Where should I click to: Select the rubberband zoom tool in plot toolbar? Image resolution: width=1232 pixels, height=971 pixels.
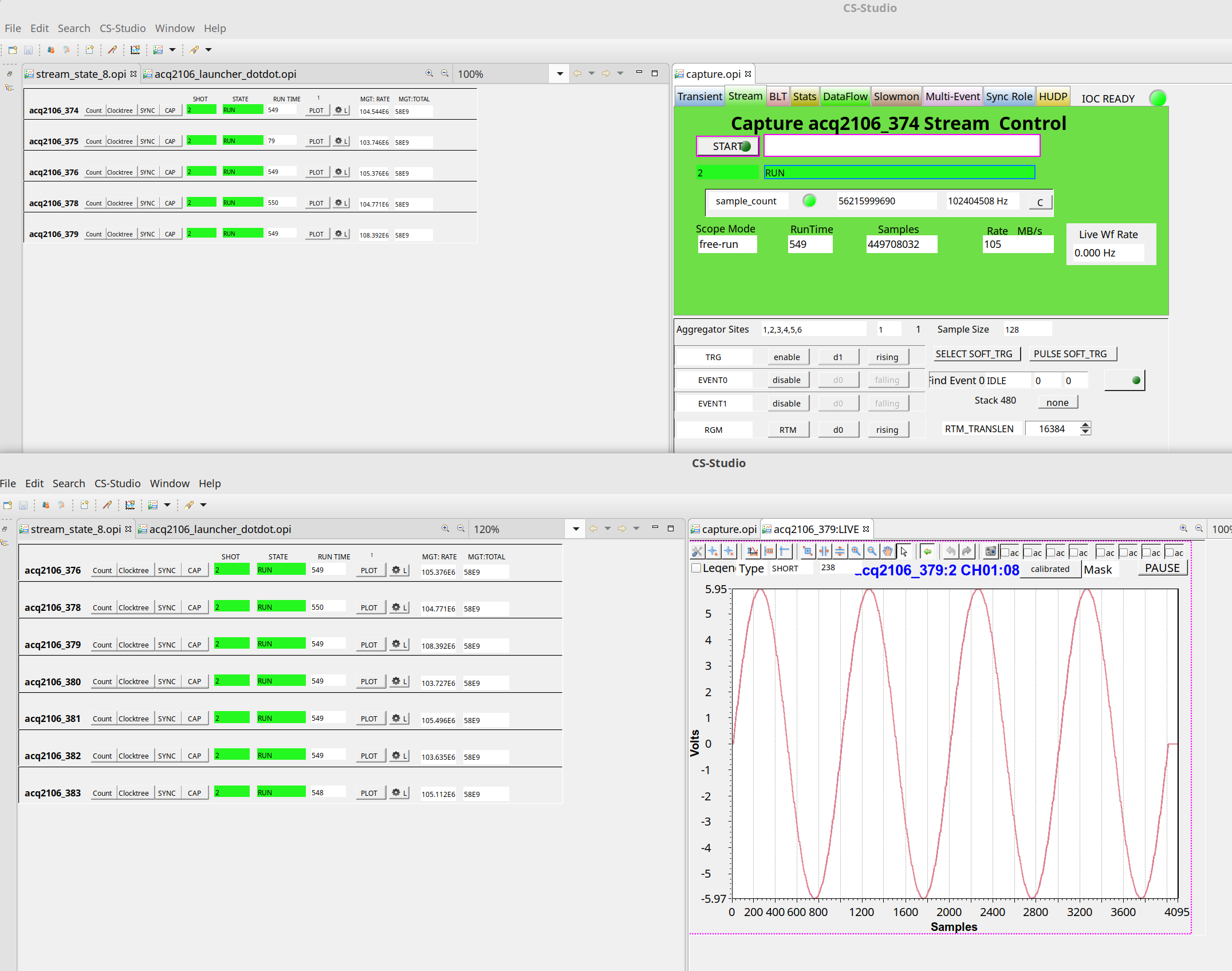point(808,551)
